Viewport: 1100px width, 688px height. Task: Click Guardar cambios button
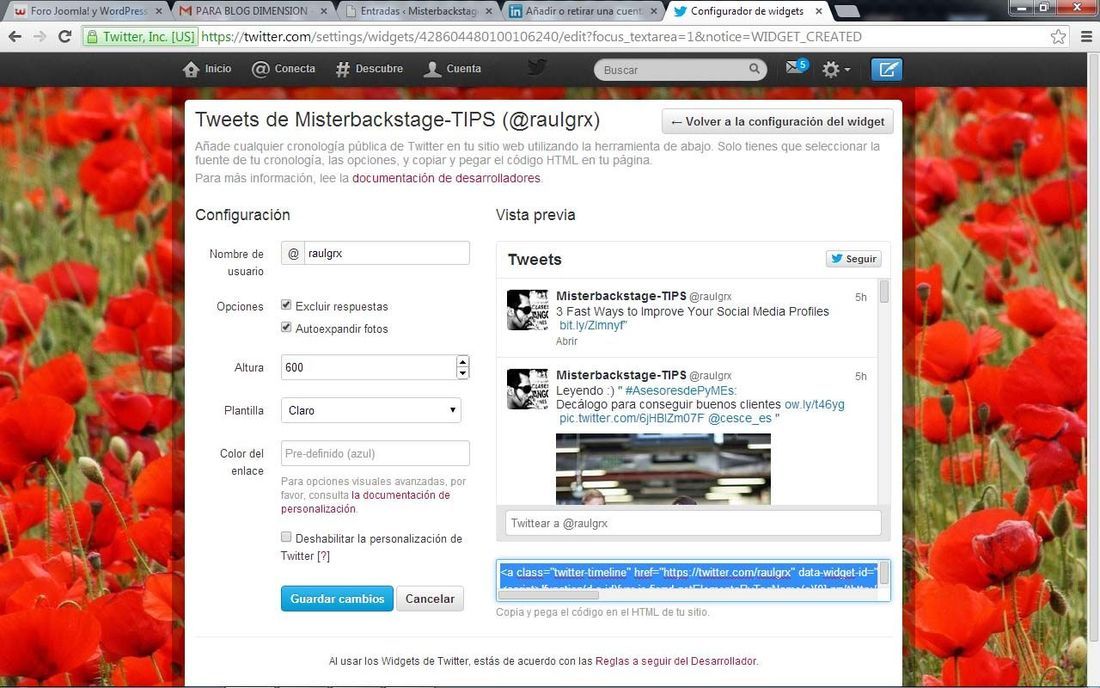point(337,598)
